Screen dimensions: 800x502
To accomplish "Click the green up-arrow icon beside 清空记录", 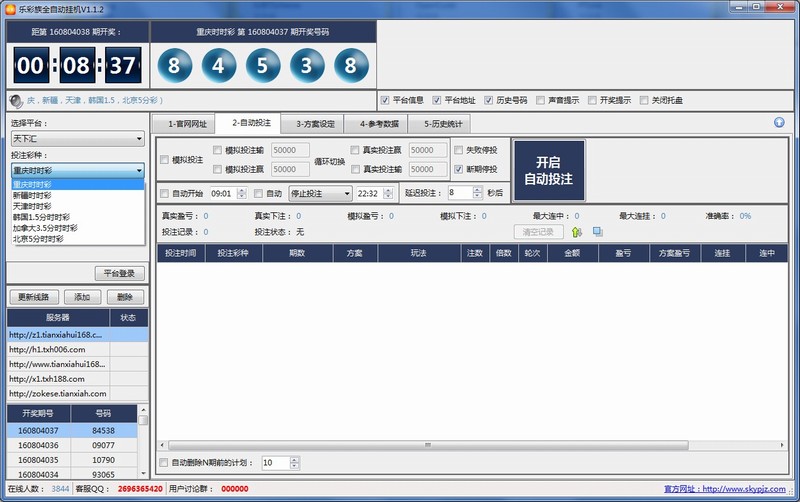I will coord(577,232).
